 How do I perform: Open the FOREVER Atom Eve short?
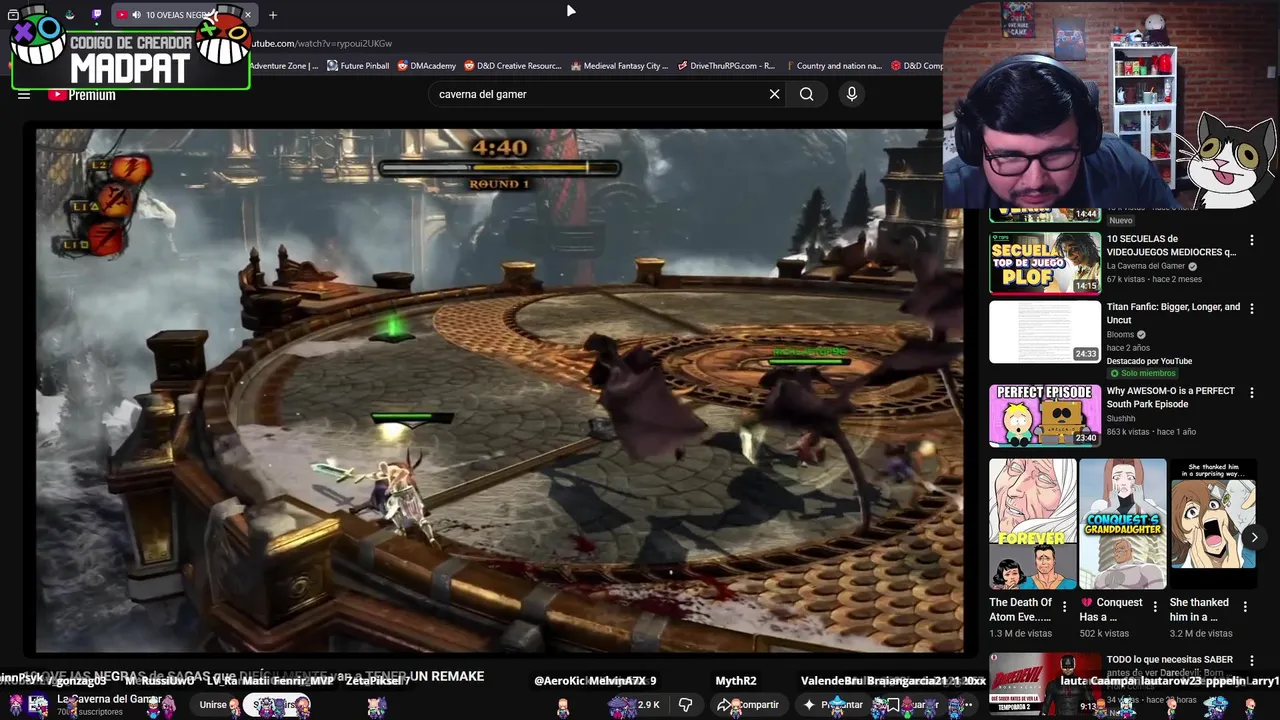point(1033,523)
